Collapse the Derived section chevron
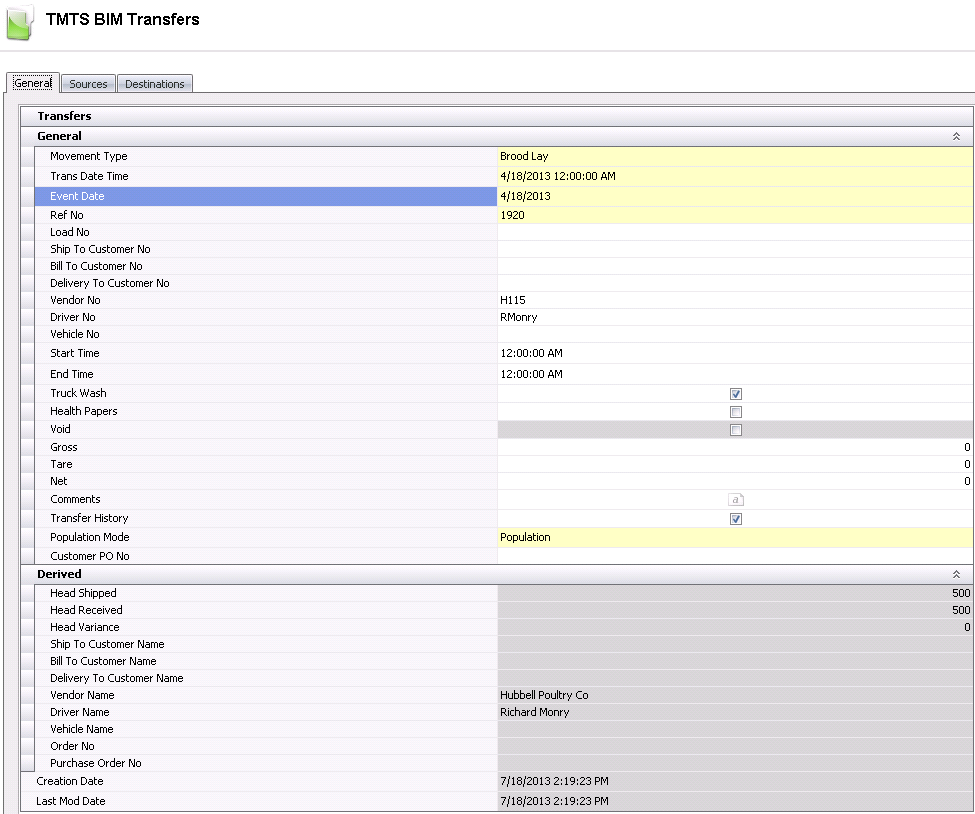 point(956,575)
